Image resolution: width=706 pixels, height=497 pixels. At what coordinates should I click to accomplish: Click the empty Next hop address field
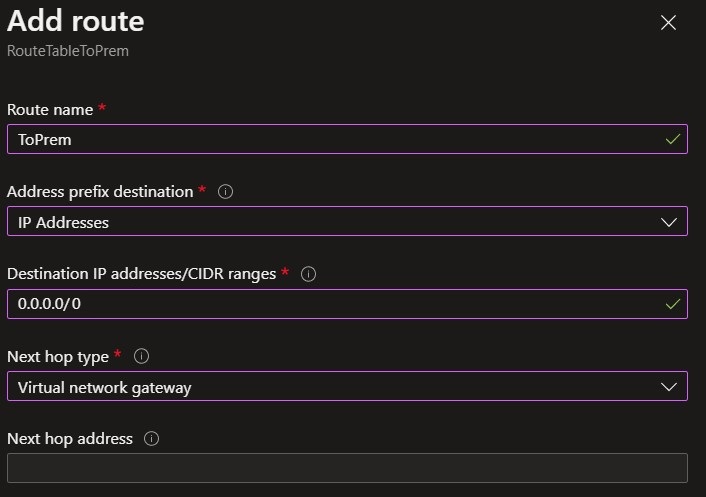347,468
